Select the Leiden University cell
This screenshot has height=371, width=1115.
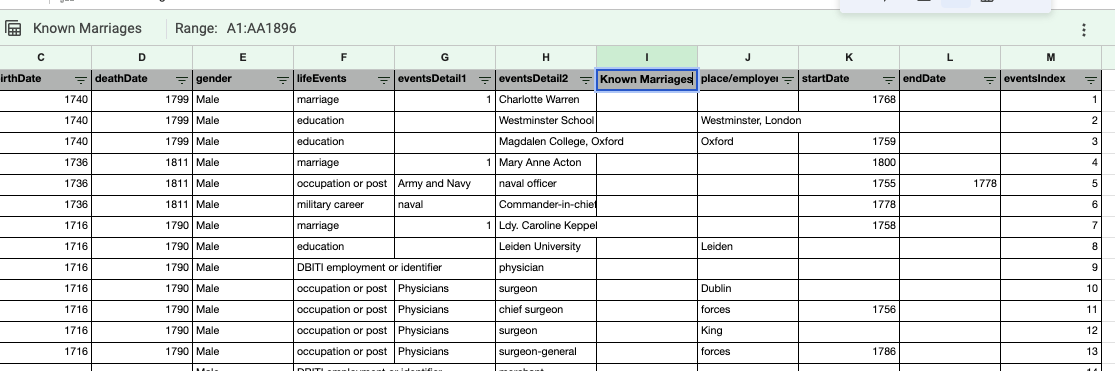pyautogui.click(x=545, y=247)
